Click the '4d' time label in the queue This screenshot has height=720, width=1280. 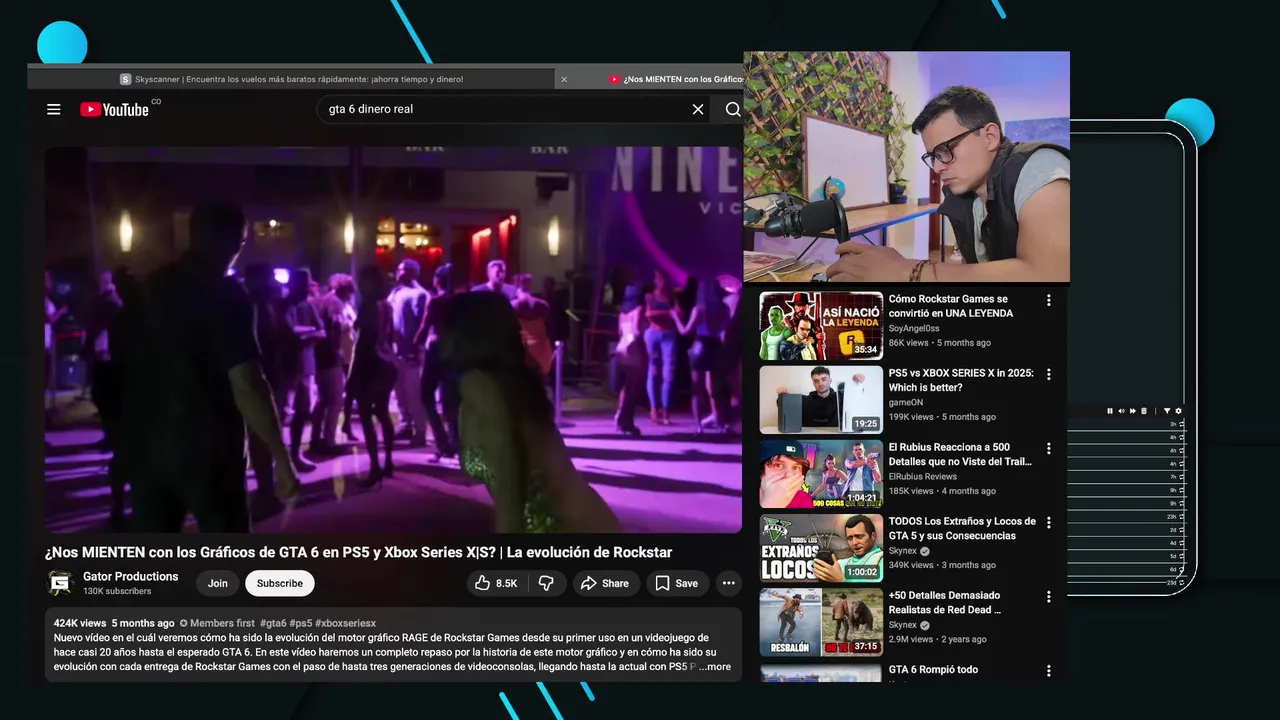[1173, 543]
